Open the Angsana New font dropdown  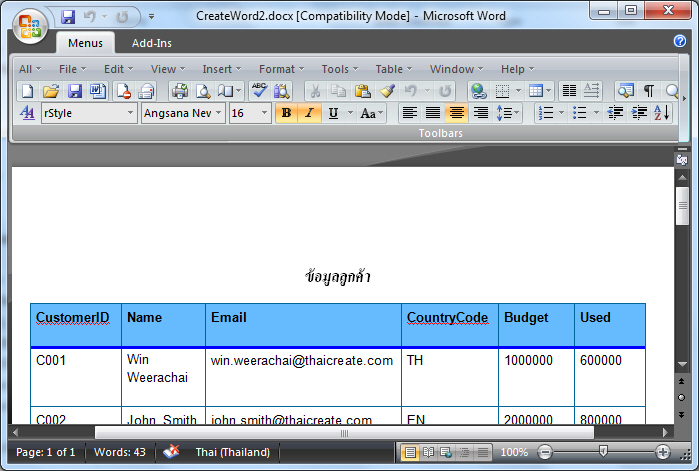point(218,113)
